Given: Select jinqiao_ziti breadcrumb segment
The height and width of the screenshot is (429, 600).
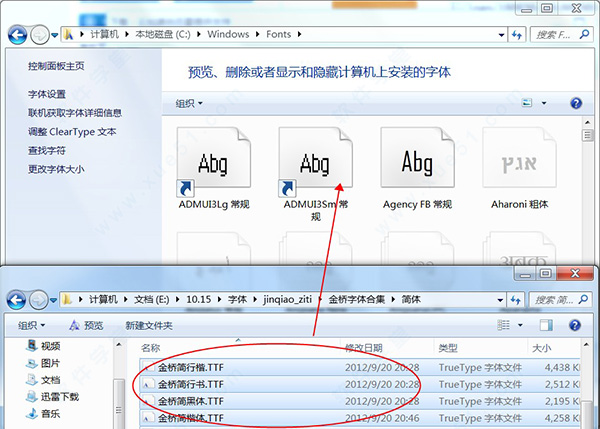Looking at the screenshot, I should [287, 299].
